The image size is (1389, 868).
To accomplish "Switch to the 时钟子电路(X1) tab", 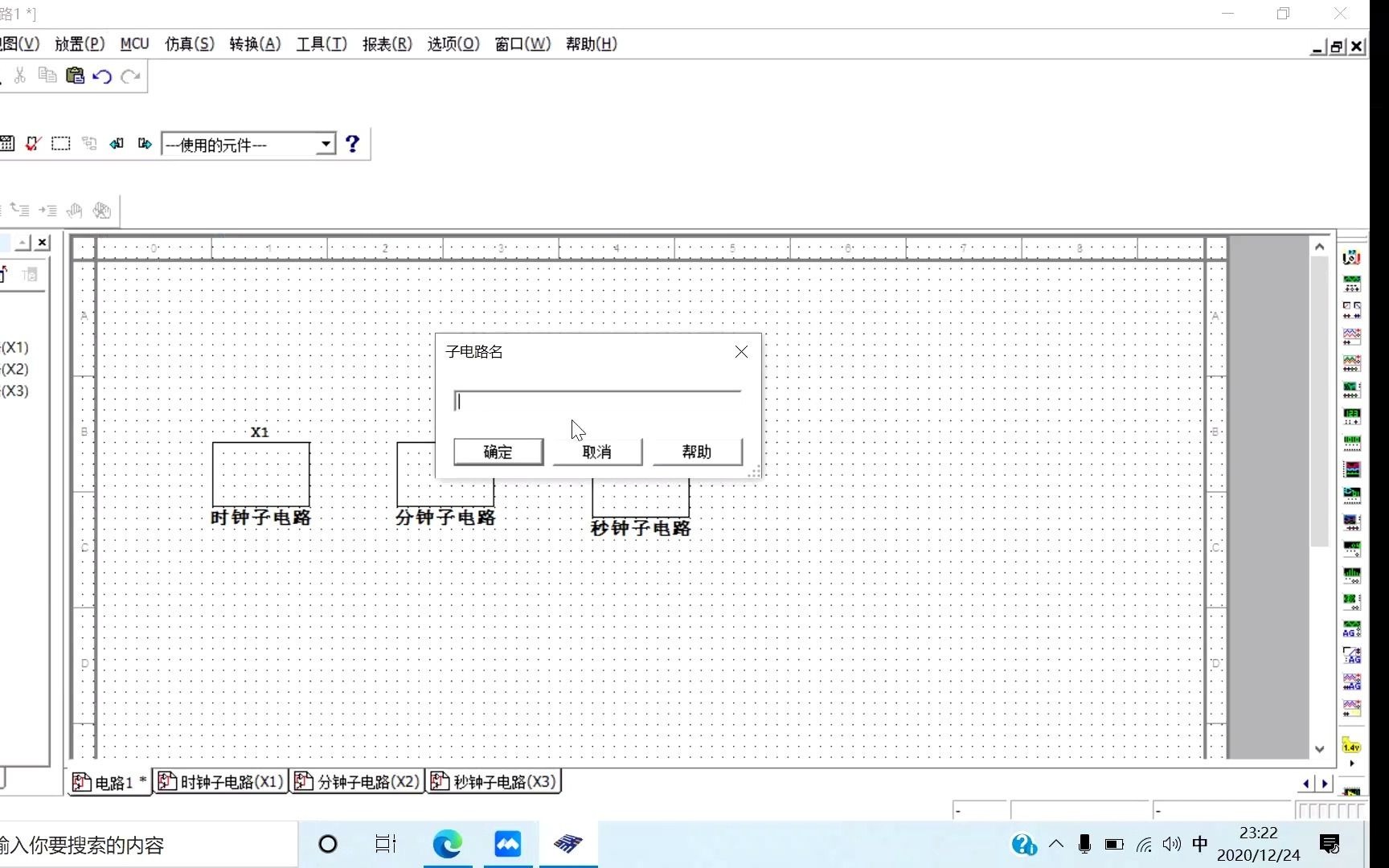I will pyautogui.click(x=220, y=781).
